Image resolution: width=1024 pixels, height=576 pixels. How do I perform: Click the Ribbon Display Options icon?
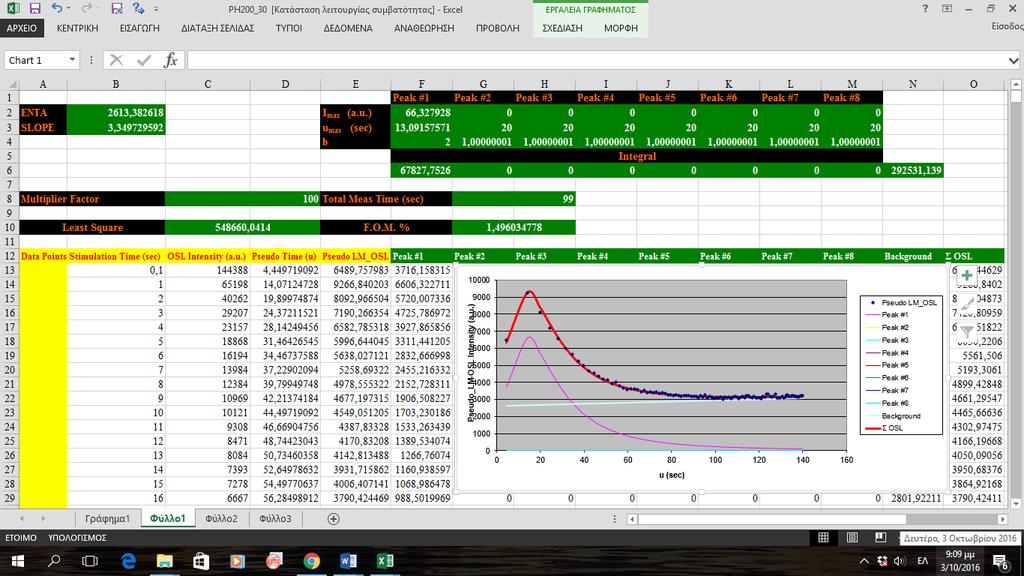pos(947,8)
